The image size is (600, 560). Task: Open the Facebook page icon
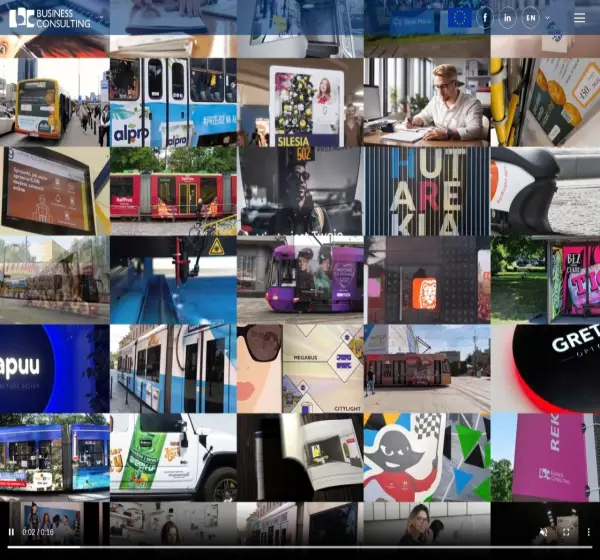(485, 18)
